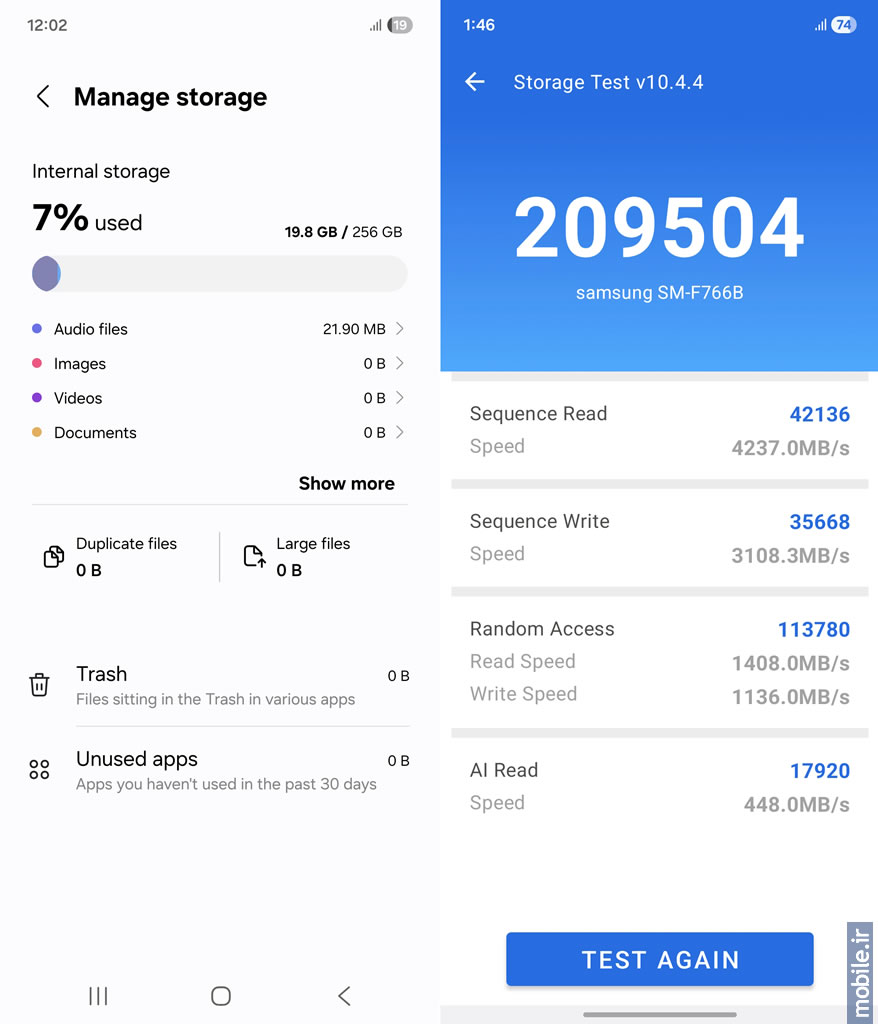Tap the Back navigation button

(344, 996)
